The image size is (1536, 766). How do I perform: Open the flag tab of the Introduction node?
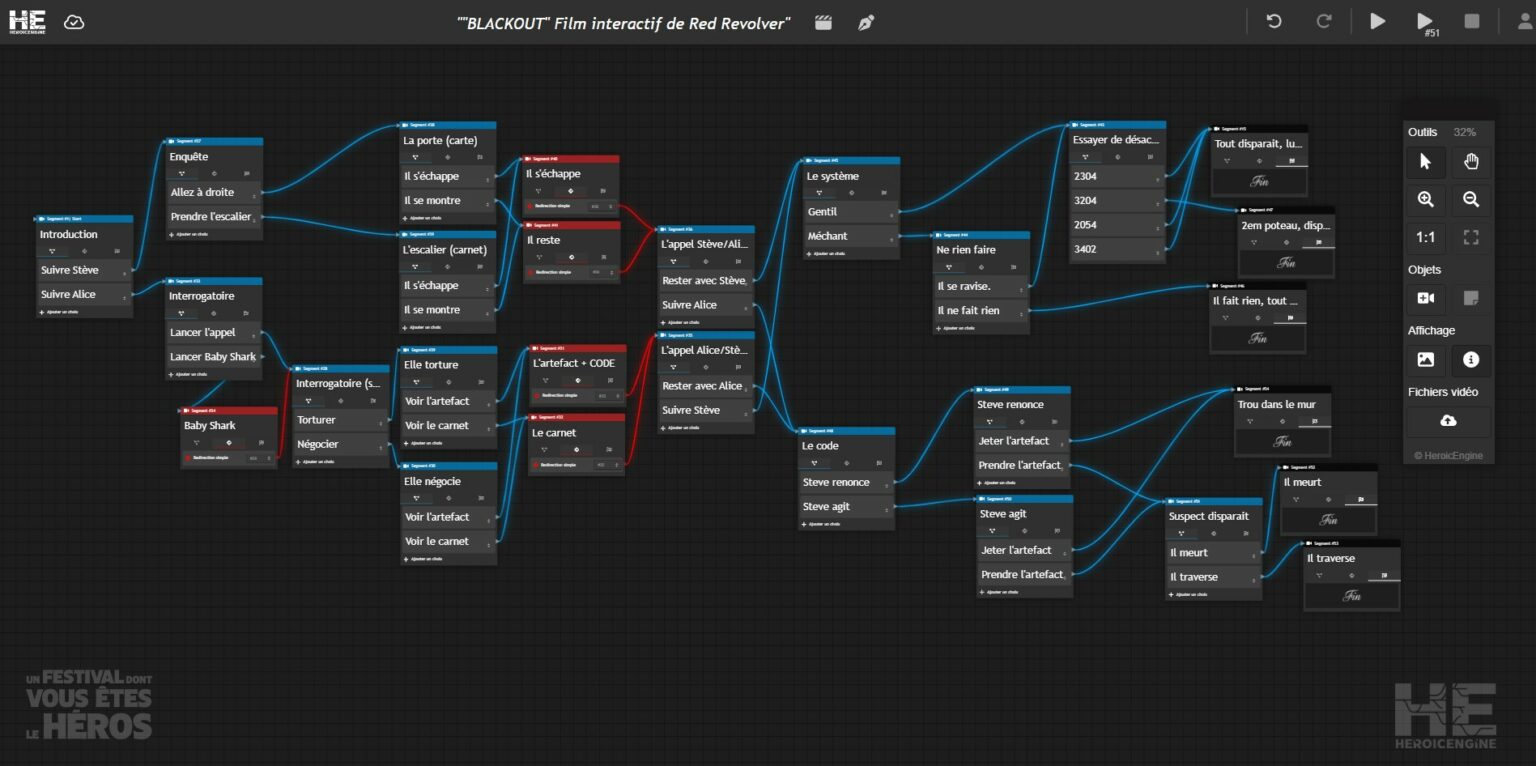tap(117, 251)
